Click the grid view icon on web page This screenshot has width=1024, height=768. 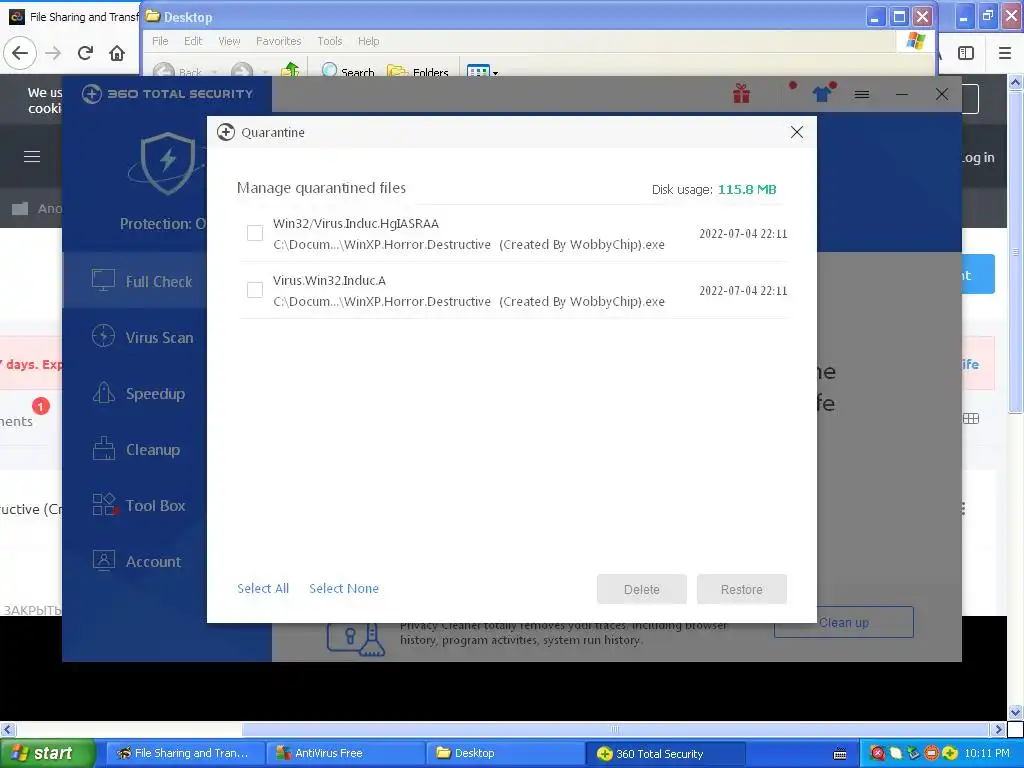point(971,419)
